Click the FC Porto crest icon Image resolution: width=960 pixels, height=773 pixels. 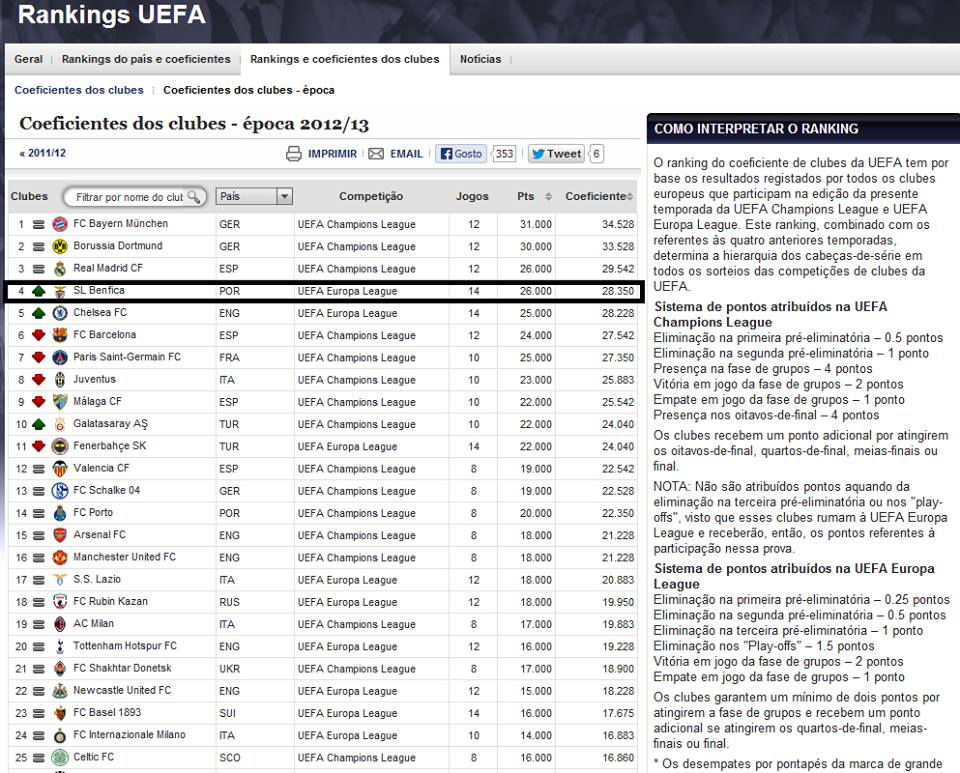pos(60,513)
